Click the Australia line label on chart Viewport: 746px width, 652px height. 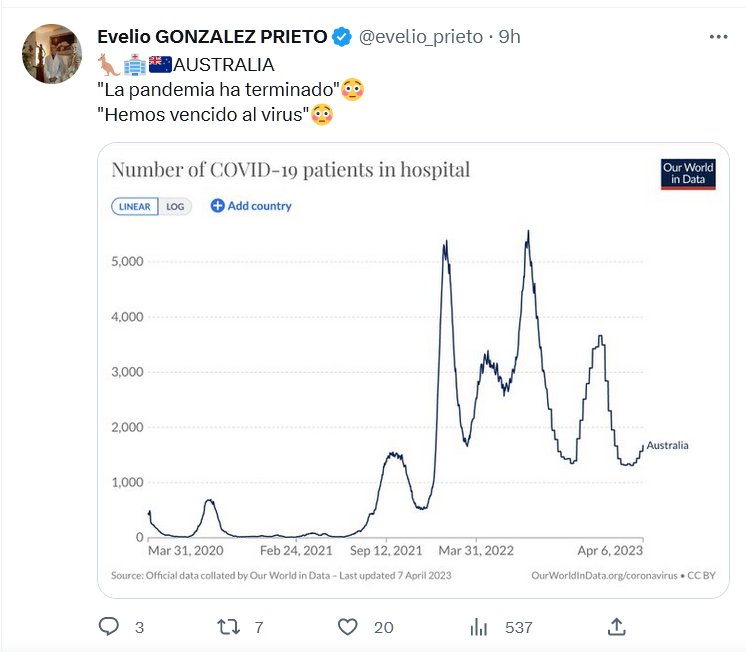click(x=668, y=445)
